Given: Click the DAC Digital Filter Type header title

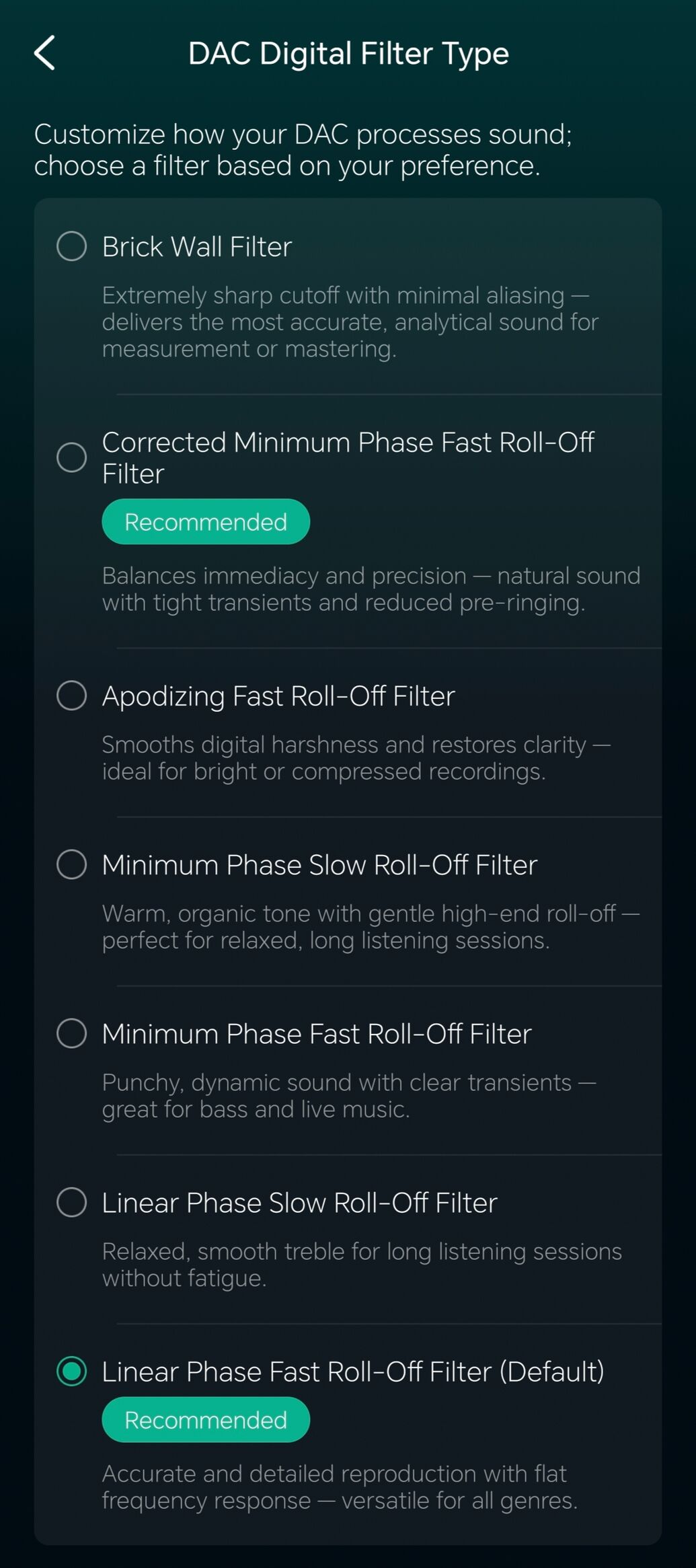Looking at the screenshot, I should pyautogui.click(x=348, y=54).
